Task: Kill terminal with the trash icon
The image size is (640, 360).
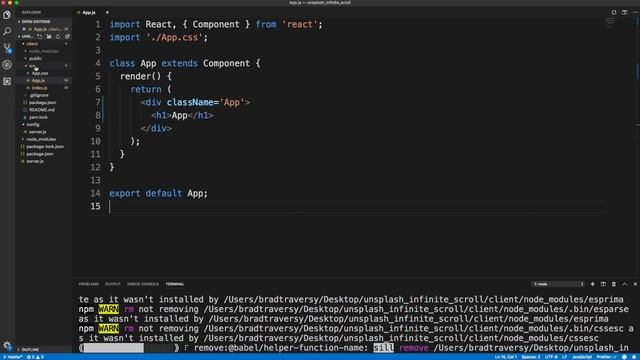Action: click(613, 284)
